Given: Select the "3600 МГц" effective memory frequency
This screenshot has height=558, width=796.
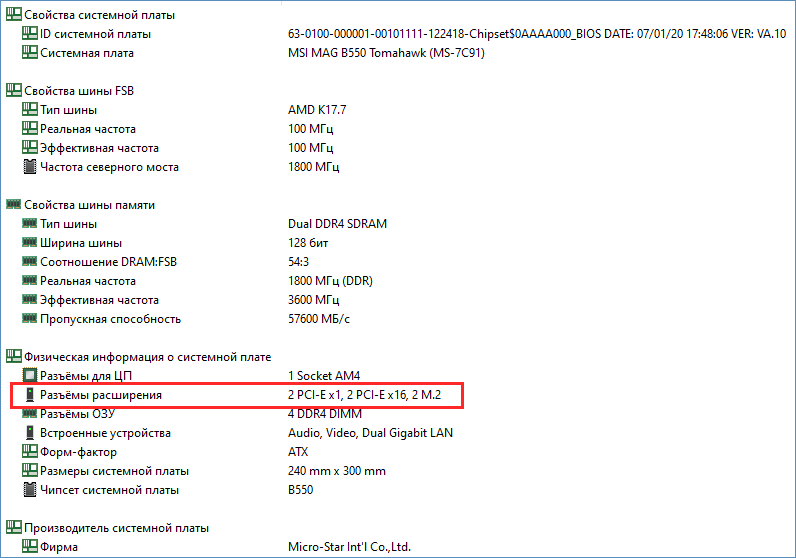Looking at the screenshot, I should [x=314, y=300].
